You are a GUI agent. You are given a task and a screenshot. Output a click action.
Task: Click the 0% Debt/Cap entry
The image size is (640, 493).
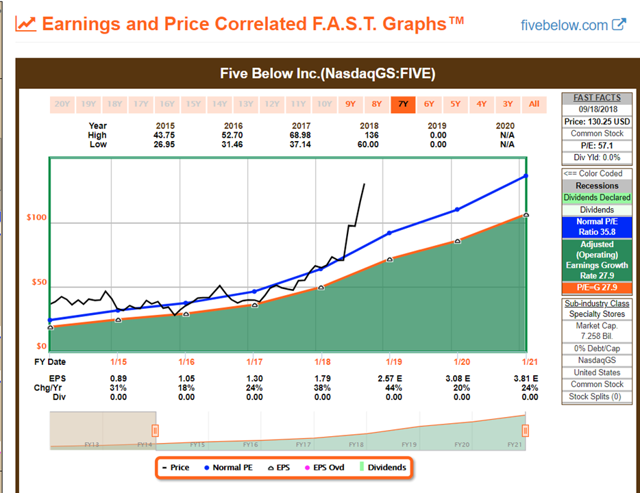tap(597, 349)
